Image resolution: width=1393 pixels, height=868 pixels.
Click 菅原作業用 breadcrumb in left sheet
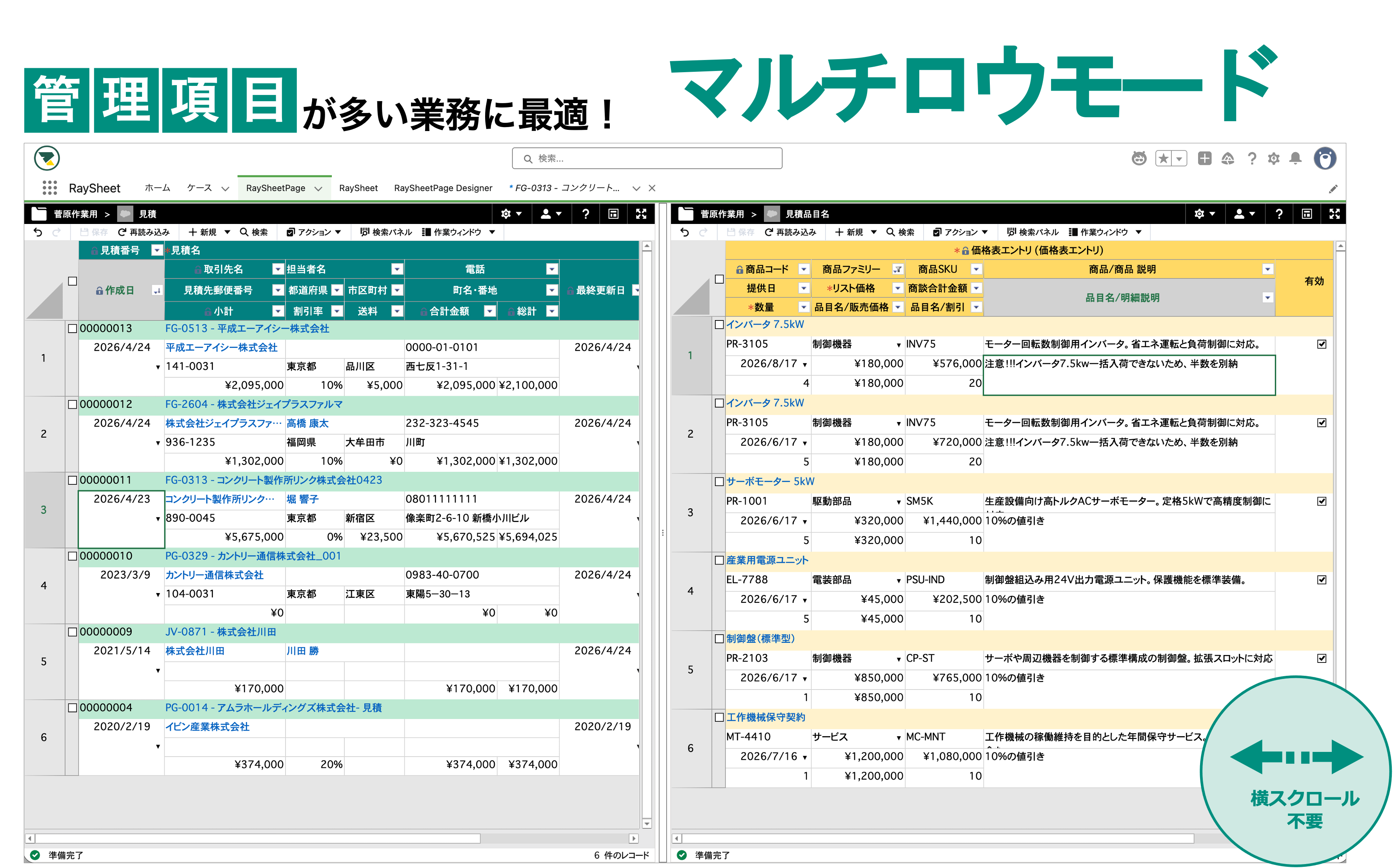[x=76, y=214]
